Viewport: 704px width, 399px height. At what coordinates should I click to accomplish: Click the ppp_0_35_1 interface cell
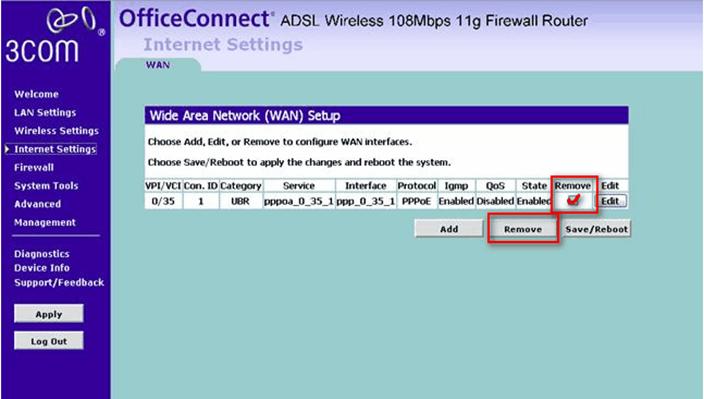click(x=365, y=201)
